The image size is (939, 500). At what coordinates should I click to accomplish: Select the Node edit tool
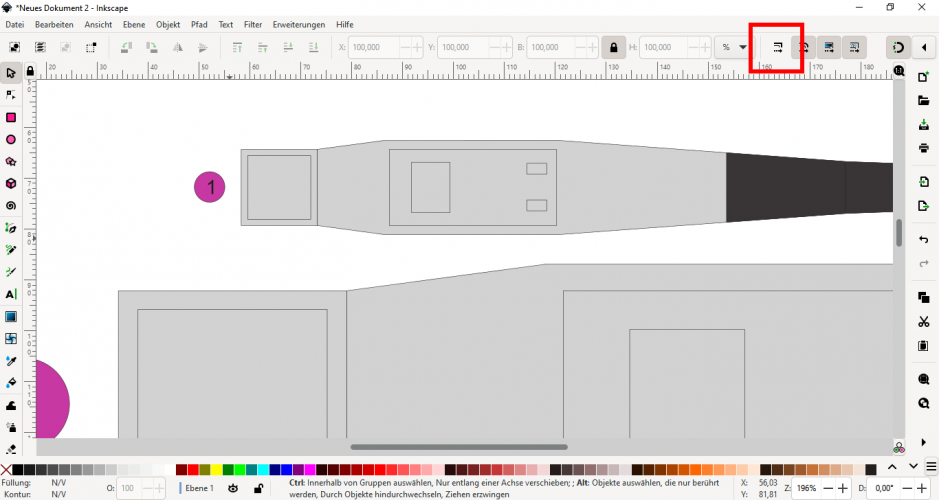pyautogui.click(x=11, y=95)
